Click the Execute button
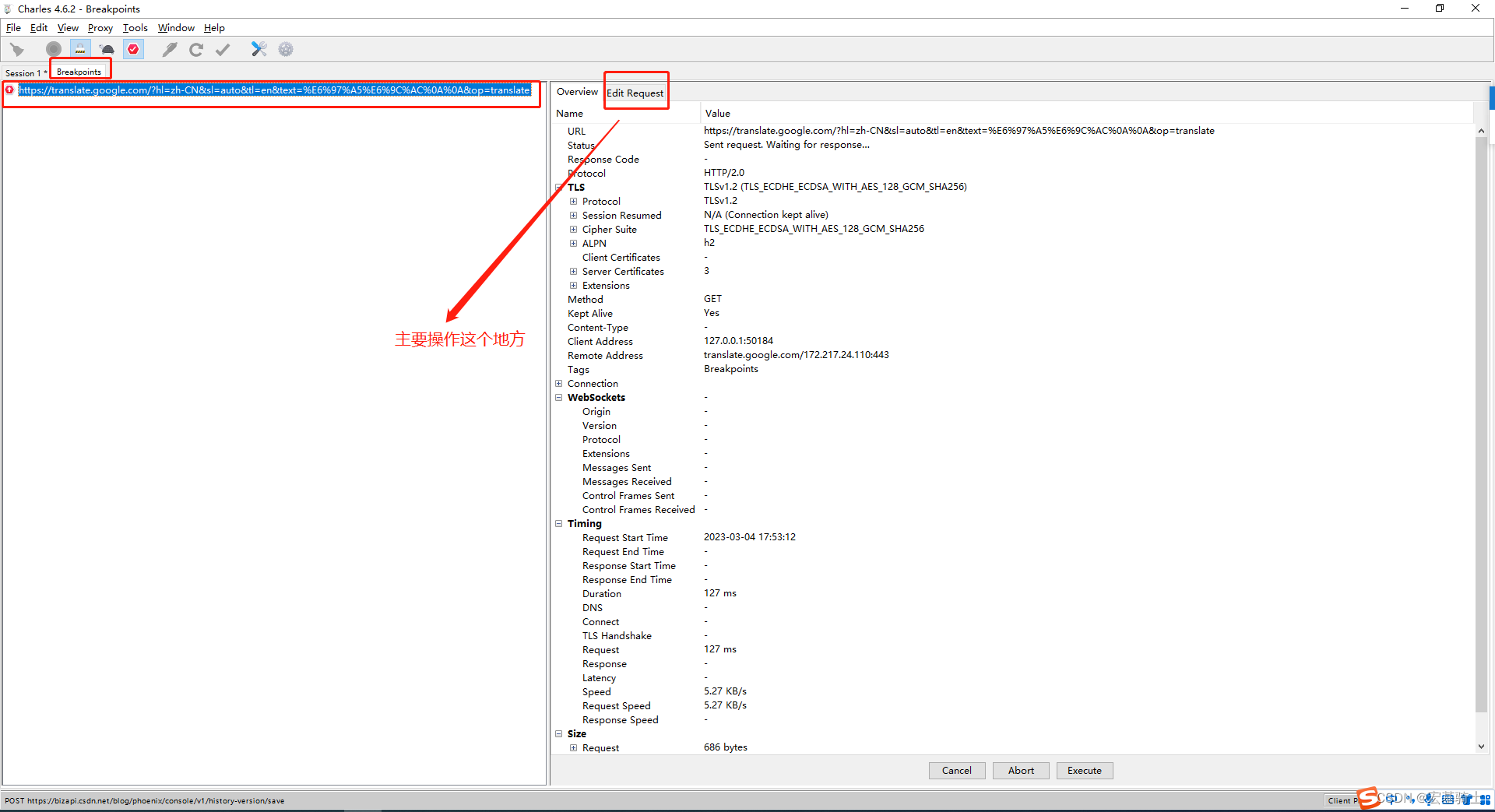The width and height of the screenshot is (1495, 812). pyautogui.click(x=1085, y=771)
